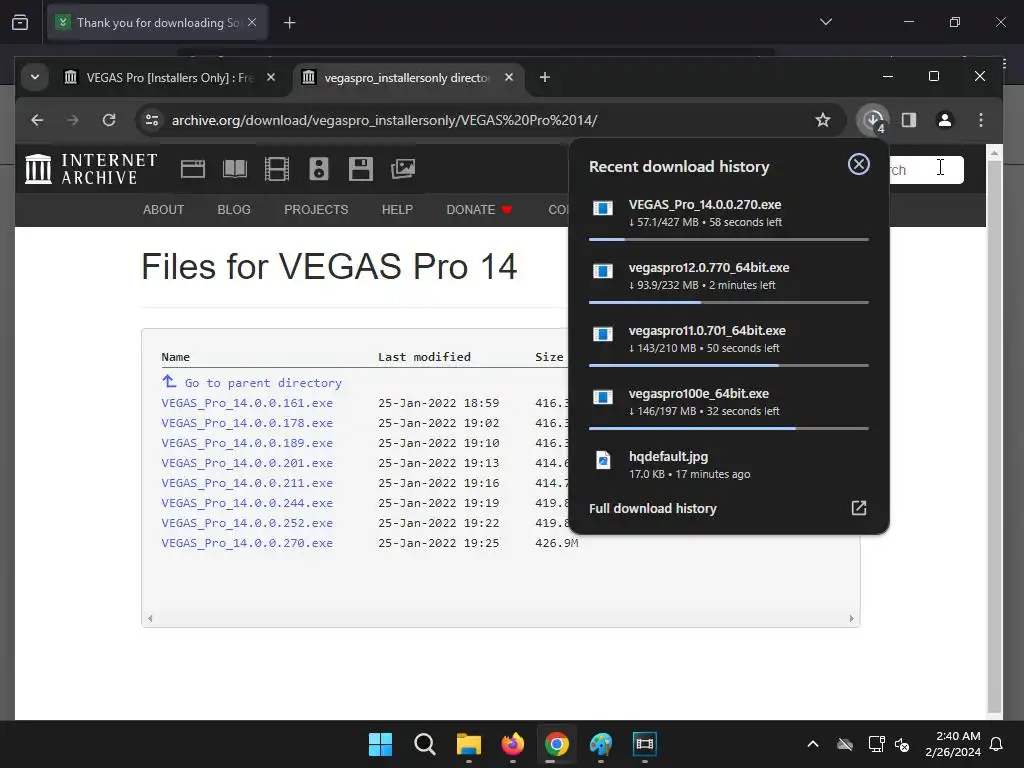This screenshot has height=768, width=1024.
Task: Click the Chrome downloads icon
Action: pyautogui.click(x=873, y=120)
